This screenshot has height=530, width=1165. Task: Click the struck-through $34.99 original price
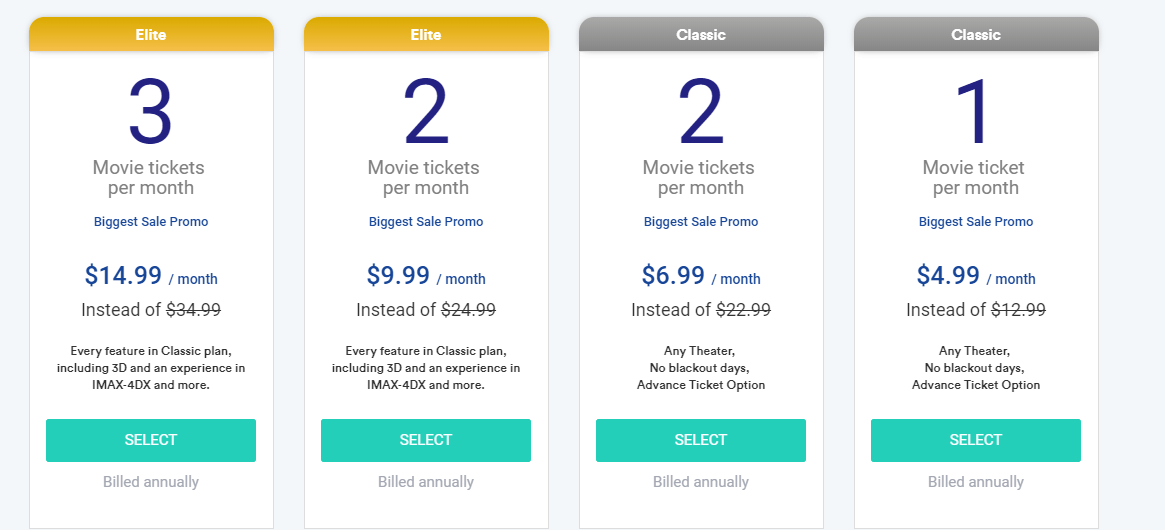[x=193, y=310]
